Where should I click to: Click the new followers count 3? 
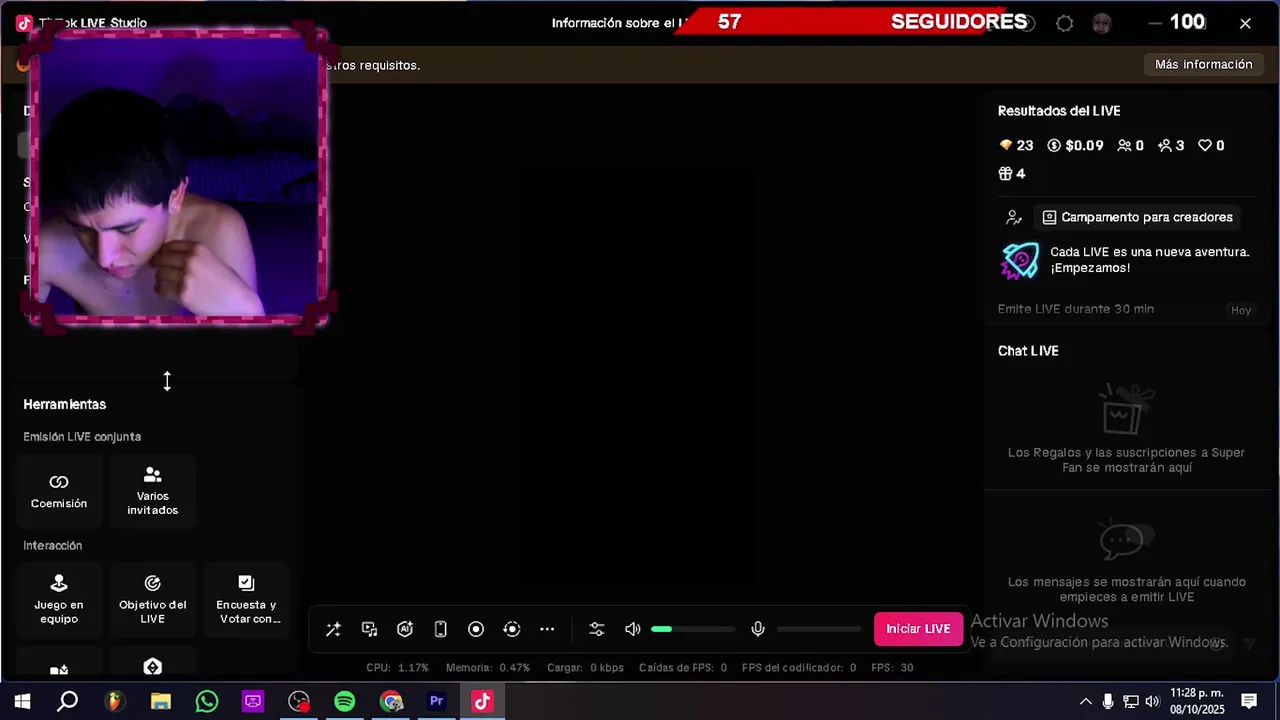point(1171,146)
